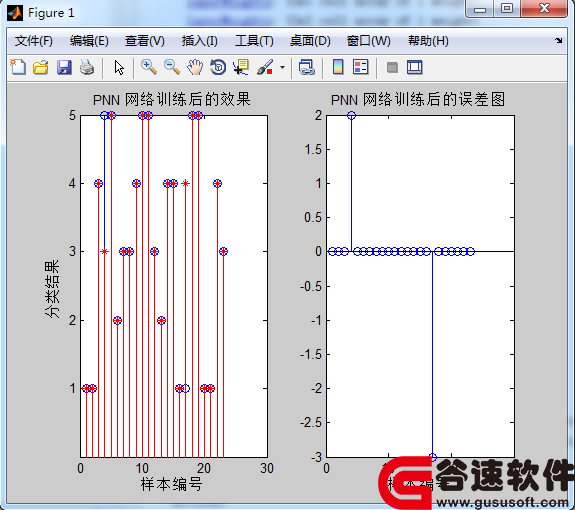Open the 桌面(D) menu

point(310,41)
